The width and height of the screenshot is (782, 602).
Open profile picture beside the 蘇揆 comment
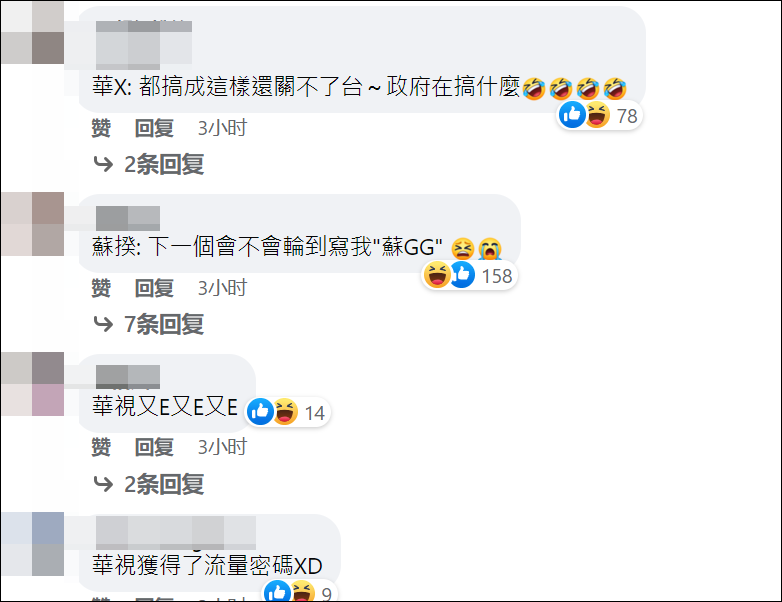coord(32,224)
